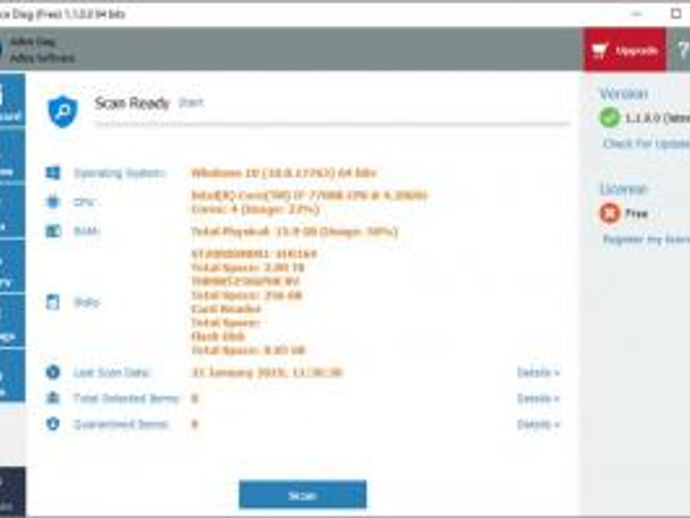Viewport: 690px width, 518px height.
Task: Open help via the question mark icon
Action: point(683,51)
